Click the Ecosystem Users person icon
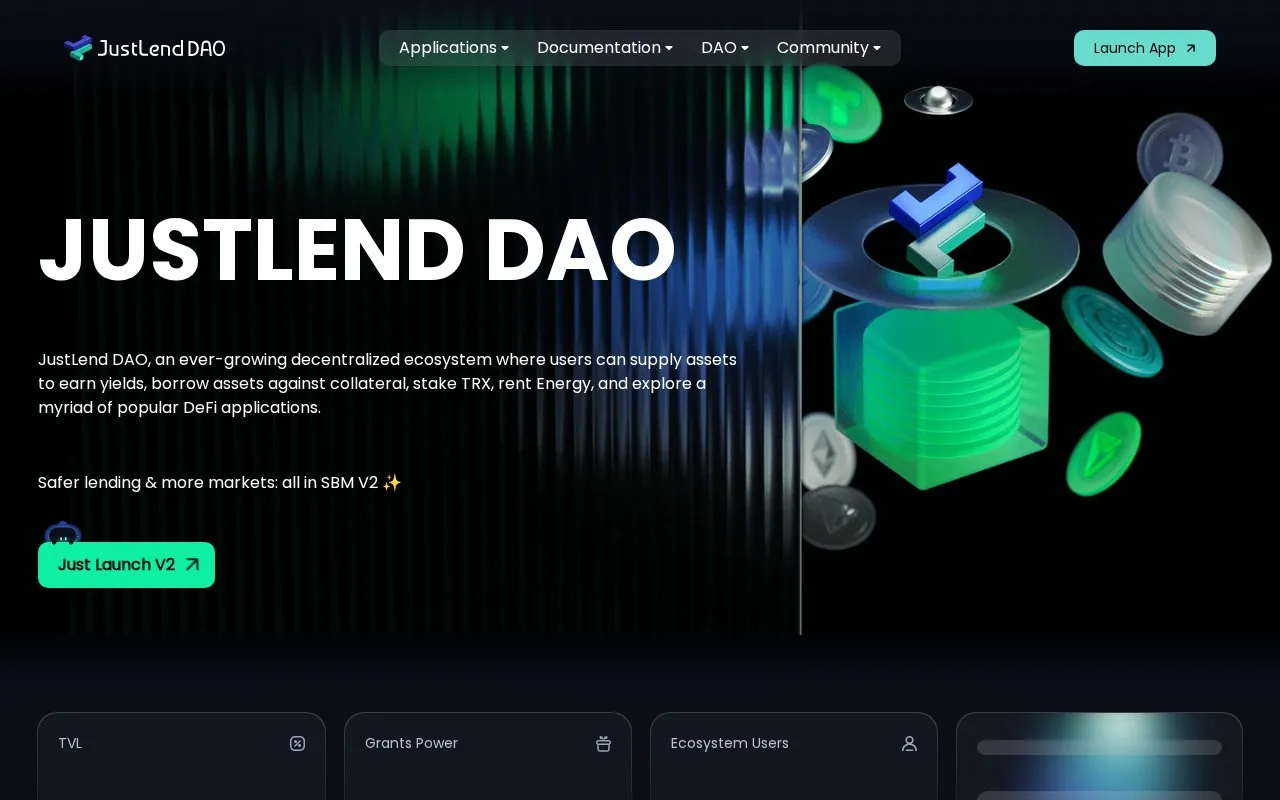Image resolution: width=1280 pixels, height=800 pixels. point(909,743)
